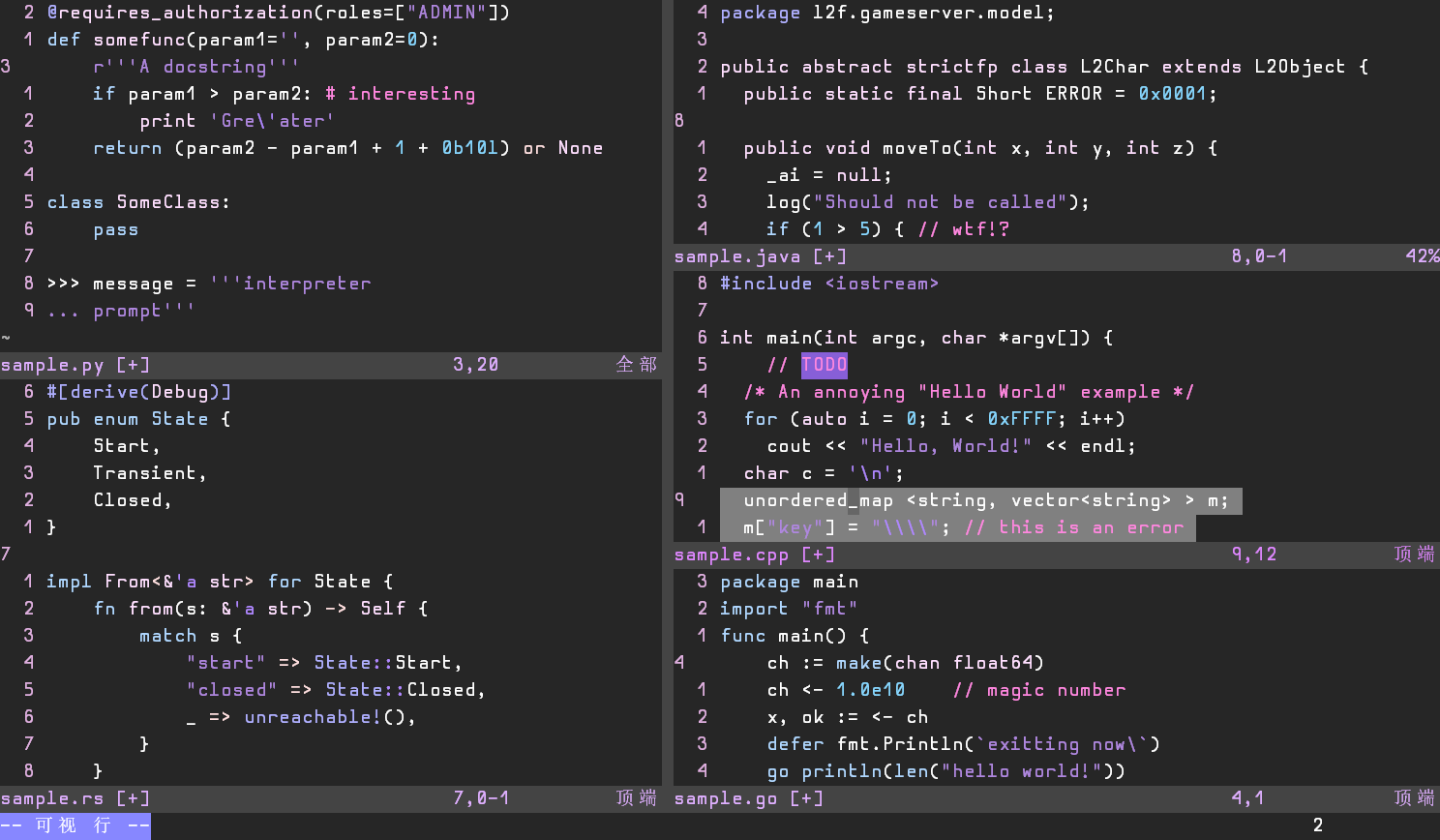Click the '"closed" => State::Closed' arm
Image resolution: width=1440 pixels, height=840 pixels.
(337, 690)
